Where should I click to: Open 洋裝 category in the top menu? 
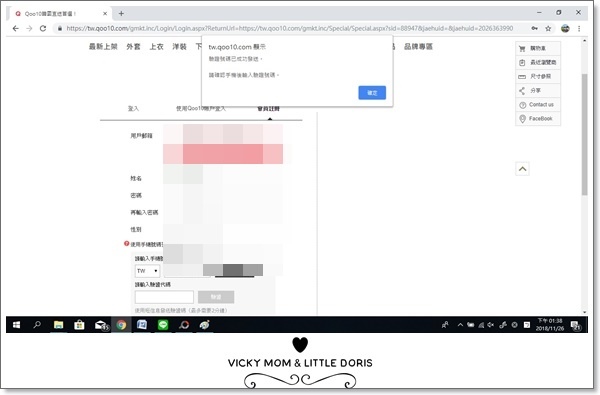click(x=179, y=47)
